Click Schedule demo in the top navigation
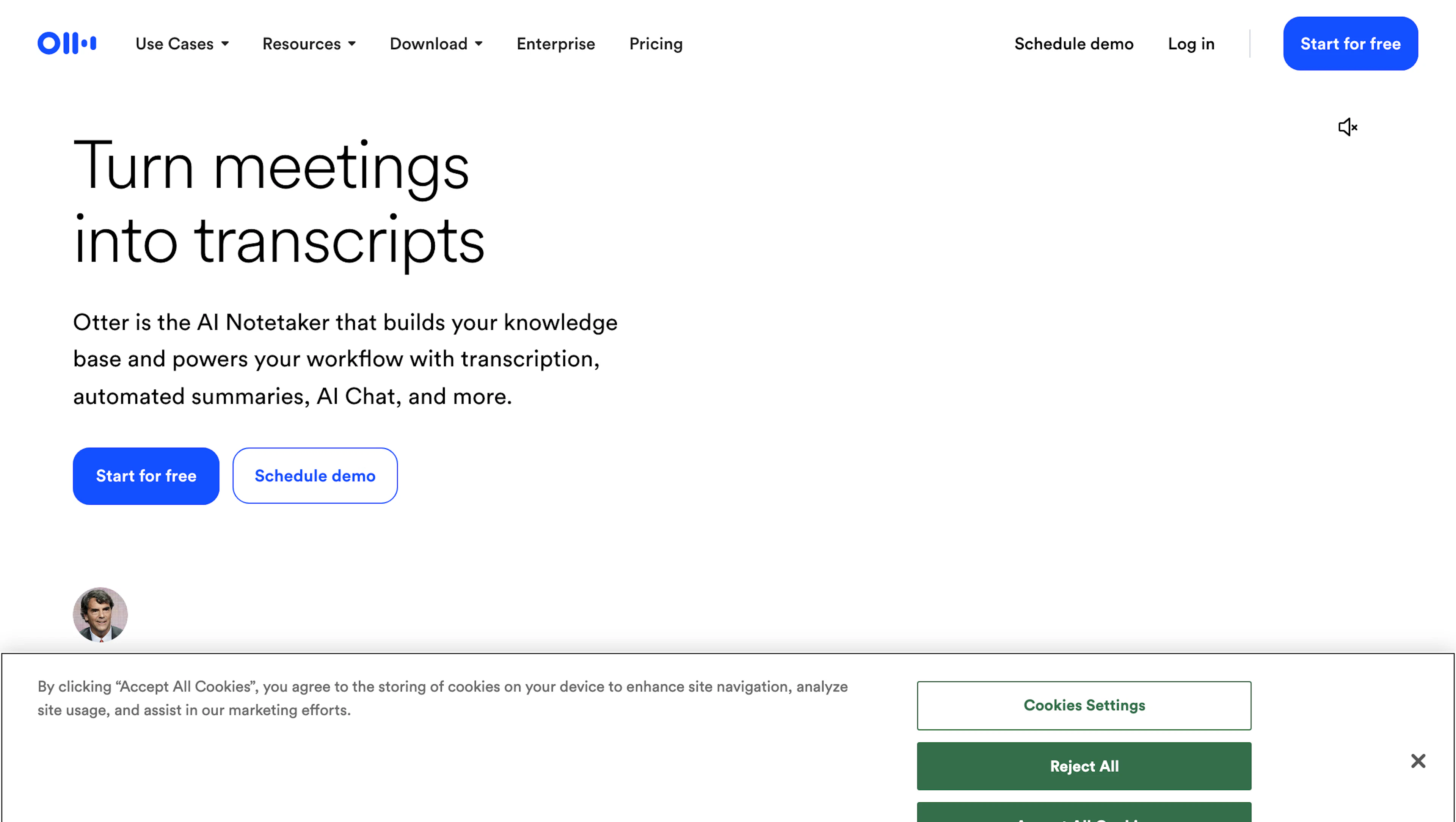The image size is (1456, 822). (x=1074, y=44)
